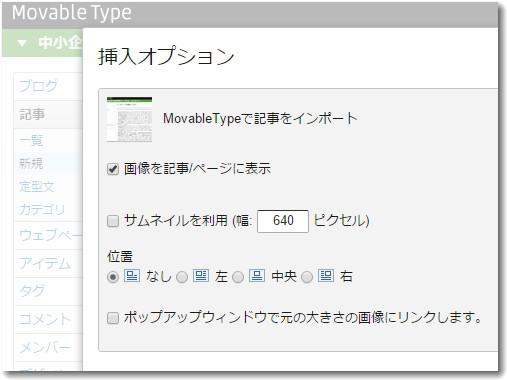Screen dimensions: 507x380
Task: Expand the '中小企' site dropdown arrow
Action: 22,43
